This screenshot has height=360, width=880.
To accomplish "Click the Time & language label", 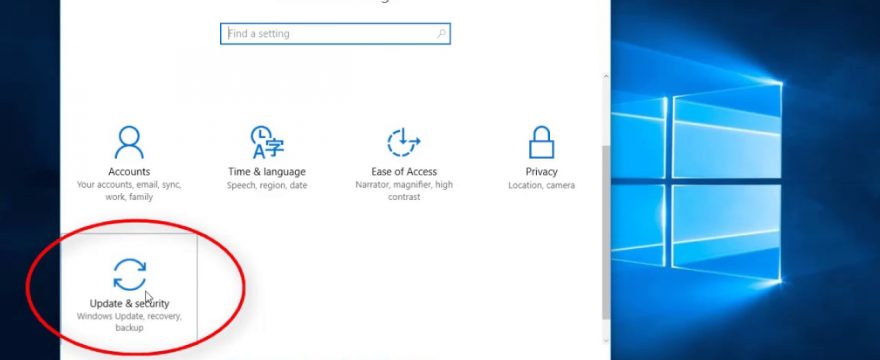I will coord(267,172).
